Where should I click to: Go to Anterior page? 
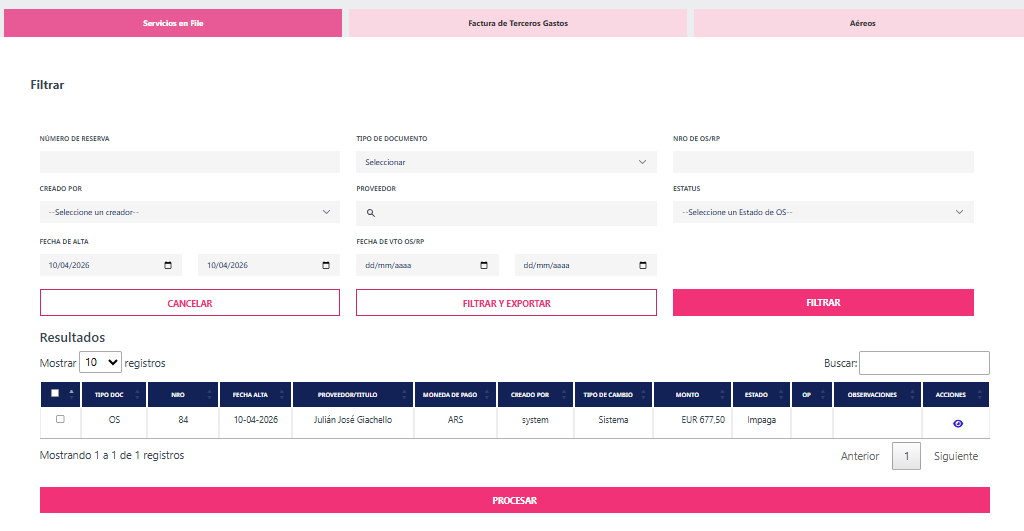coord(859,456)
